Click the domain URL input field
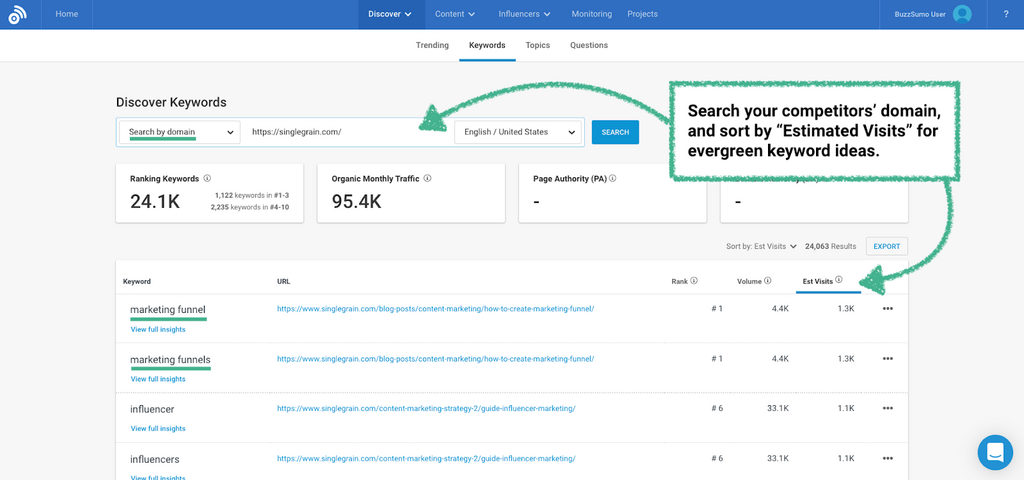1024x480 pixels. pyautogui.click(x=345, y=132)
